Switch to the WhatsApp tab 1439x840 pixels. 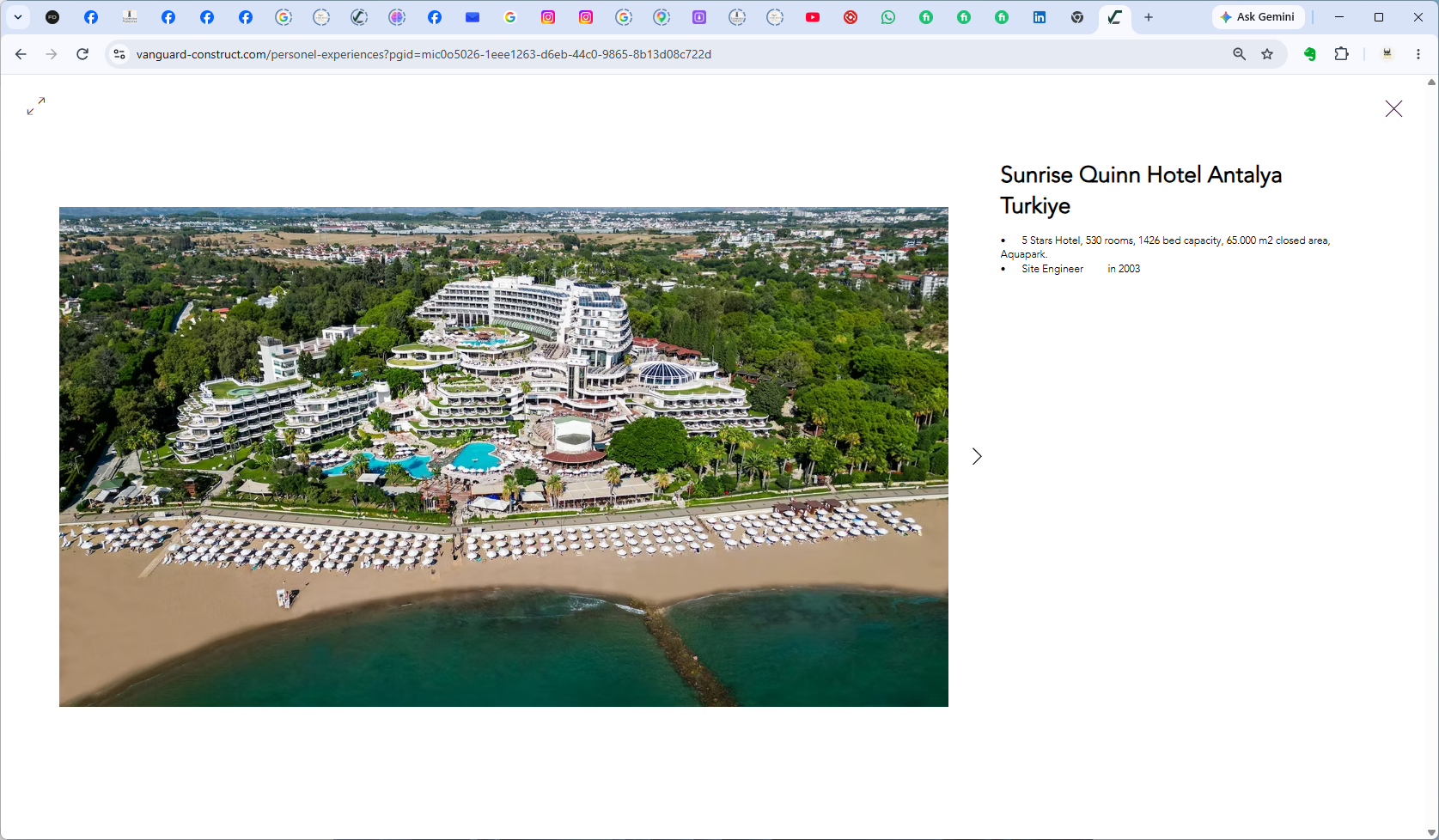888,17
